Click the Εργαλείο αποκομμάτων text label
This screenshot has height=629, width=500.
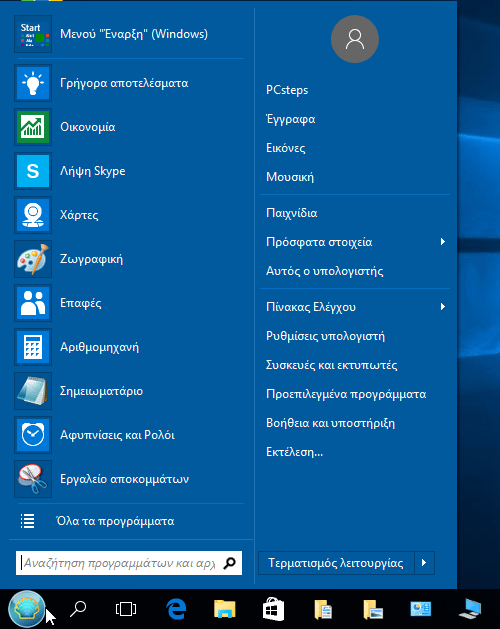coord(124,479)
